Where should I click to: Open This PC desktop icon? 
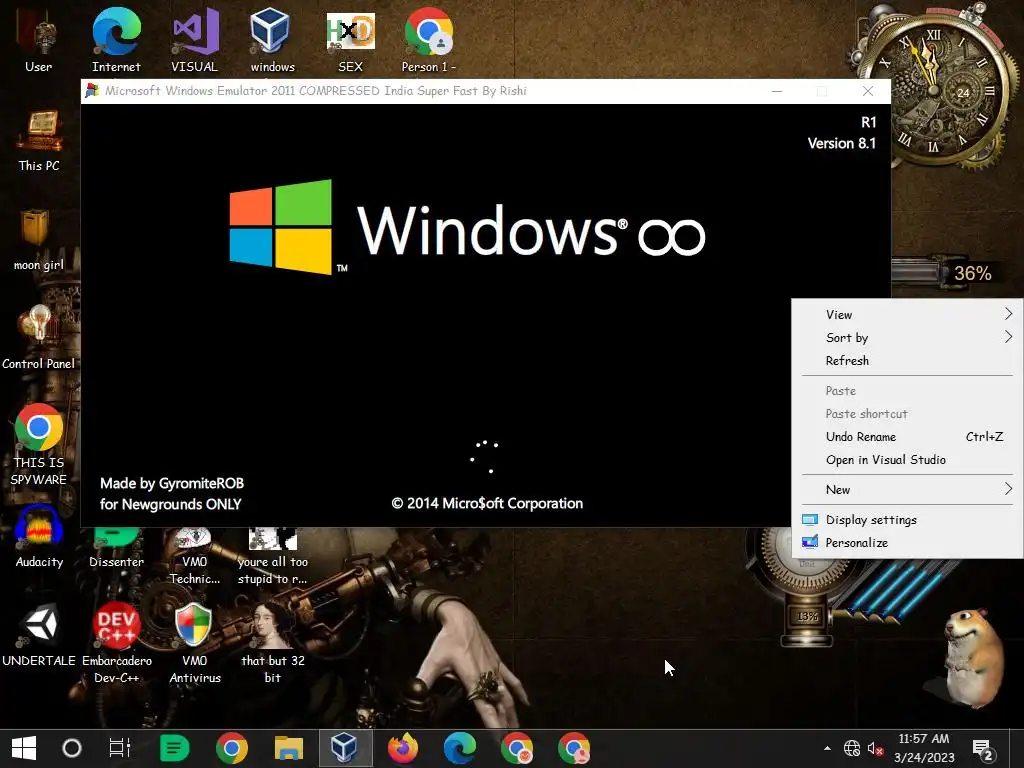pyautogui.click(x=39, y=141)
